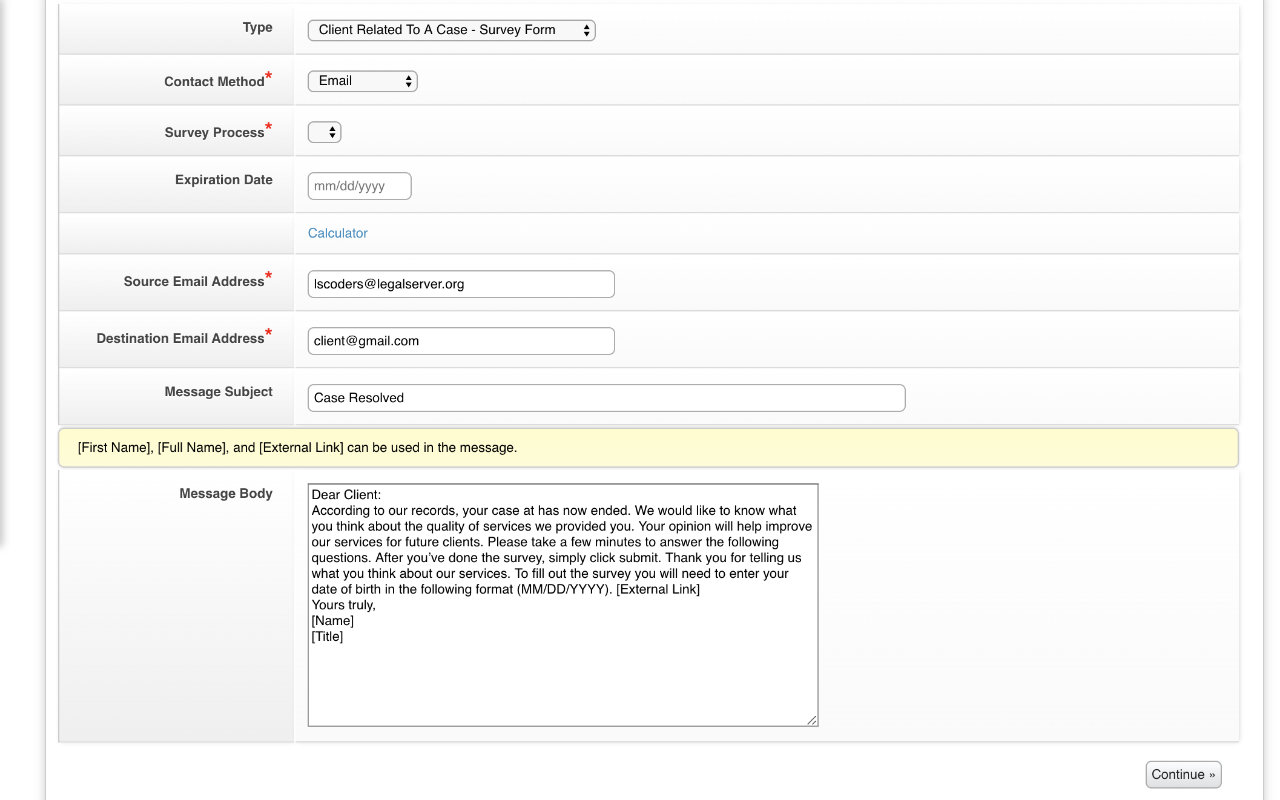Click '[Name]' in the message body
Viewport: 1280px width, 800px height.
pos(333,621)
